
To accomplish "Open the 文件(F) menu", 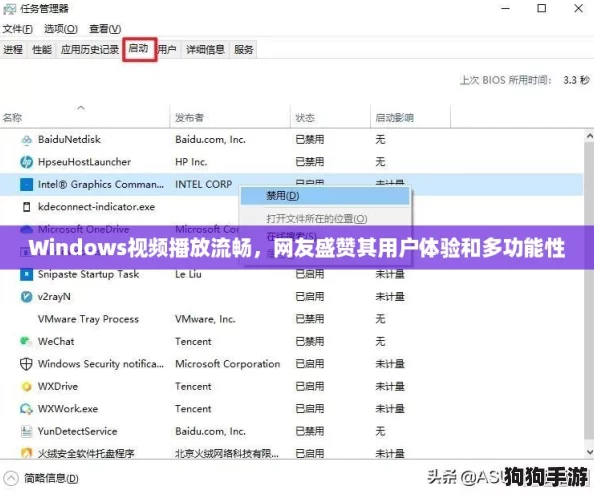I will point(17,29).
